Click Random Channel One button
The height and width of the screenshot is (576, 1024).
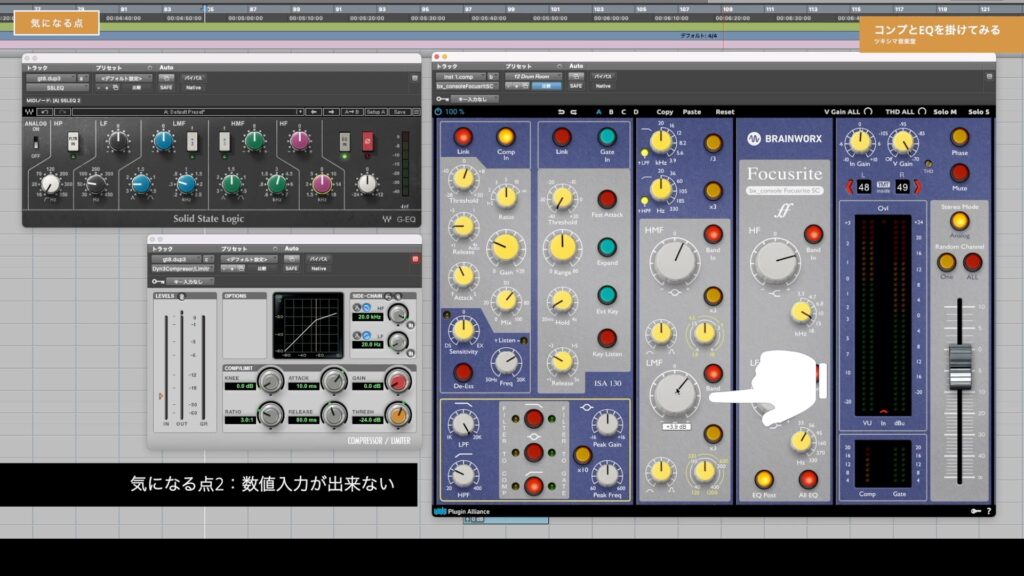click(946, 263)
